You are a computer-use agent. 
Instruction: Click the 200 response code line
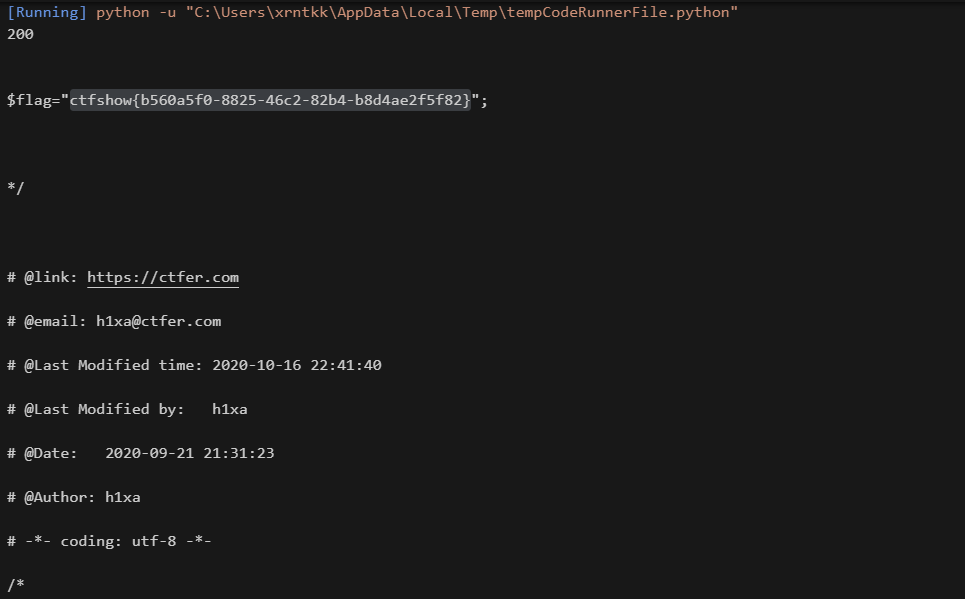(x=20, y=34)
